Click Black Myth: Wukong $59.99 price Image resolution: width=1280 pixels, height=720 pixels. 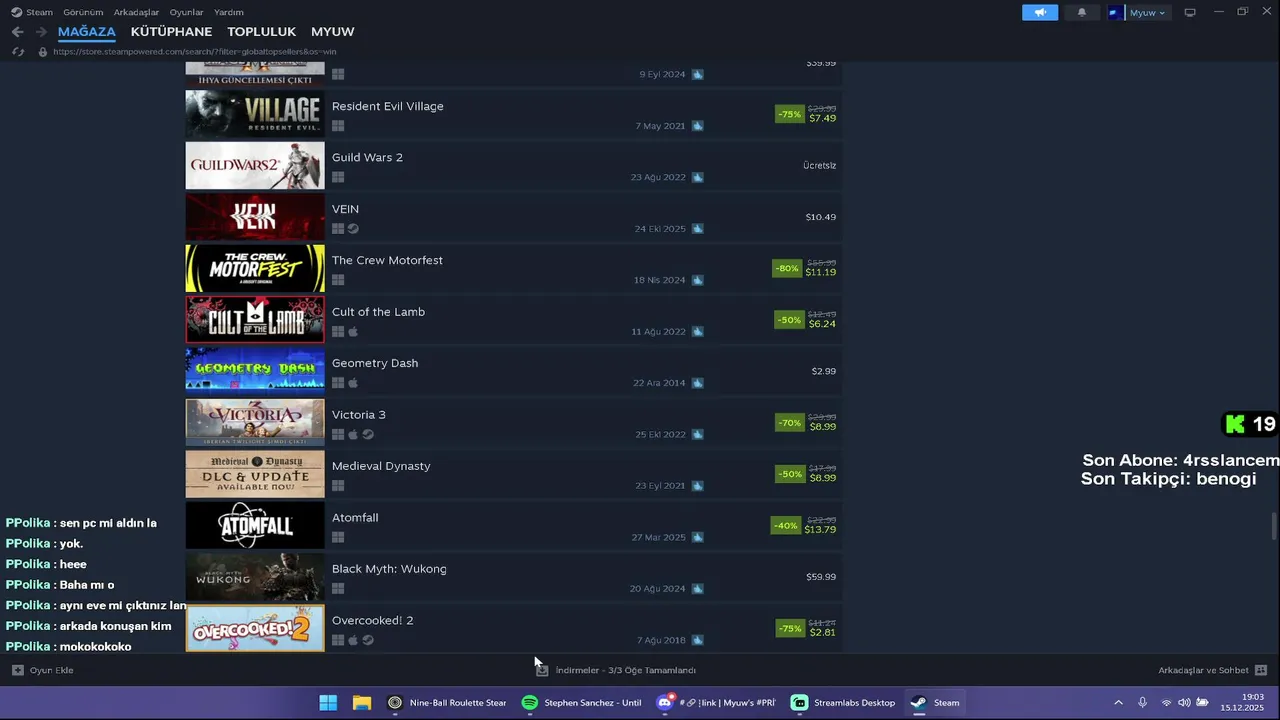[821, 577]
